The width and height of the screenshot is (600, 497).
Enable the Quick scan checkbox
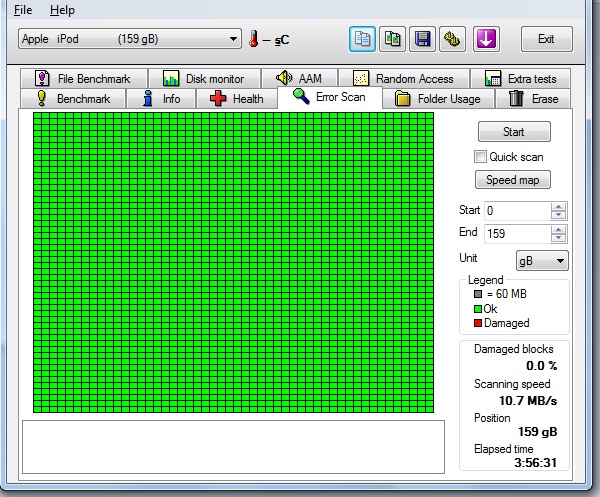481,157
